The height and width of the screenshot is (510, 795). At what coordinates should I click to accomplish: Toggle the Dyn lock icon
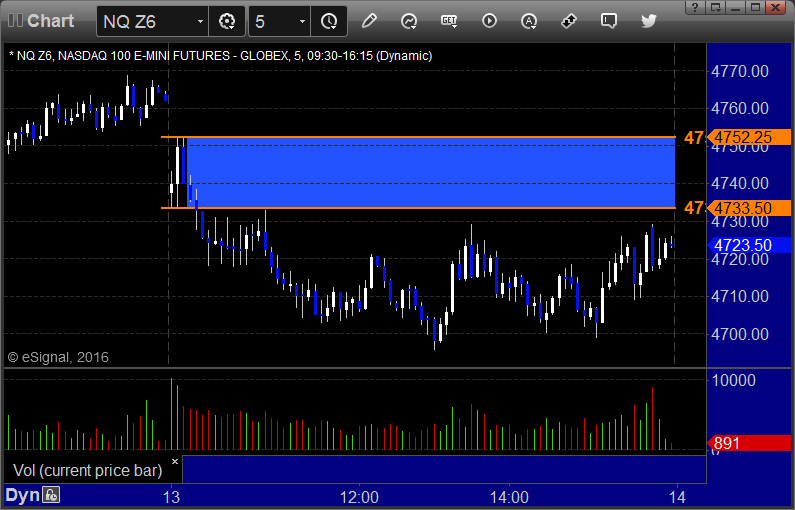[51, 494]
